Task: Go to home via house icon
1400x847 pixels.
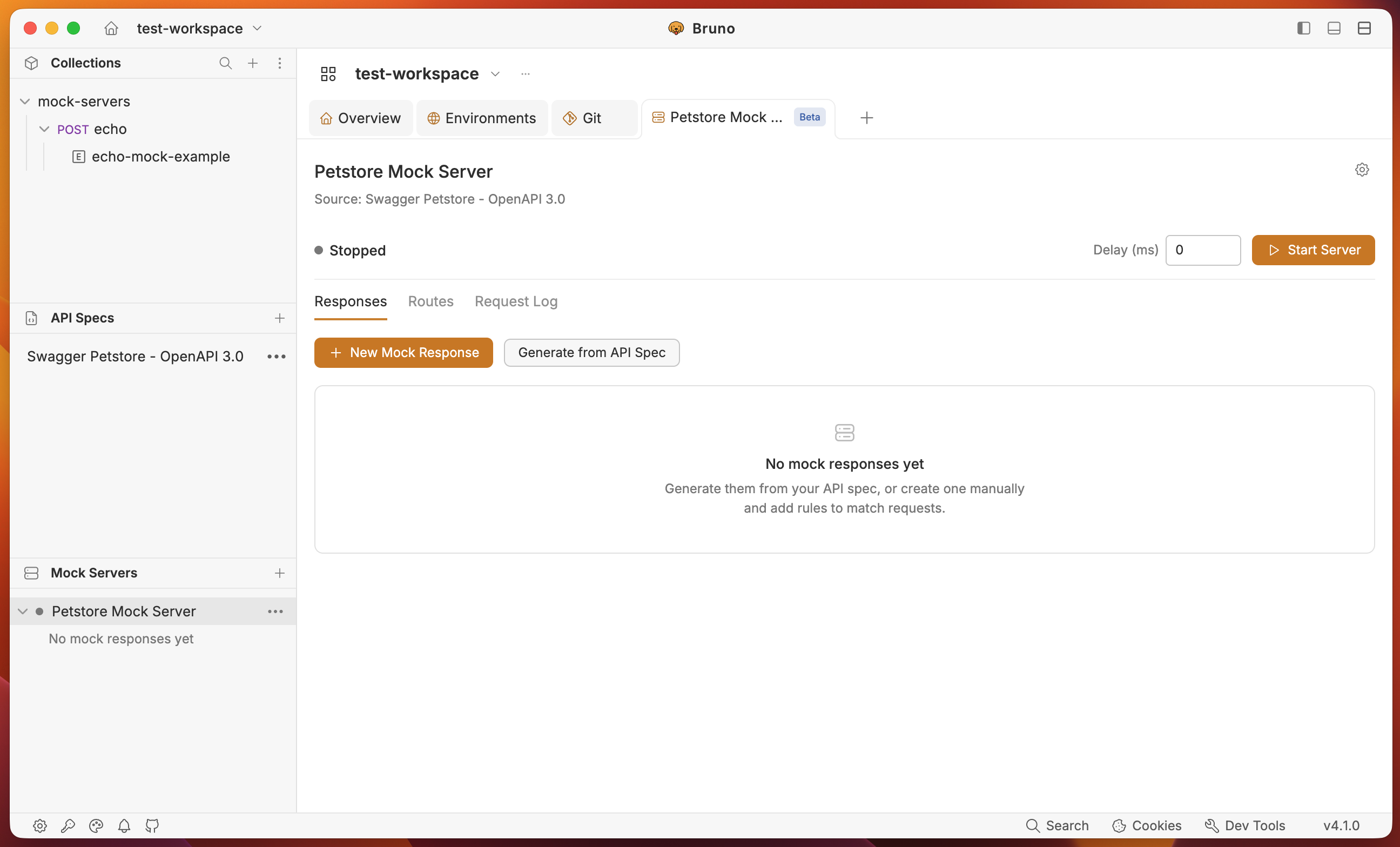Action: point(111,29)
